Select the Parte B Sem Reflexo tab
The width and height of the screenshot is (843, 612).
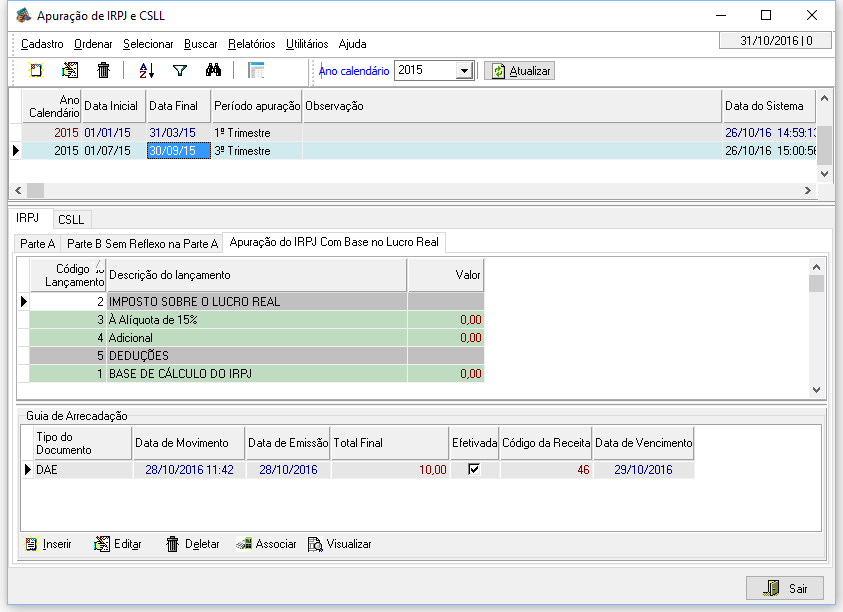click(x=142, y=243)
